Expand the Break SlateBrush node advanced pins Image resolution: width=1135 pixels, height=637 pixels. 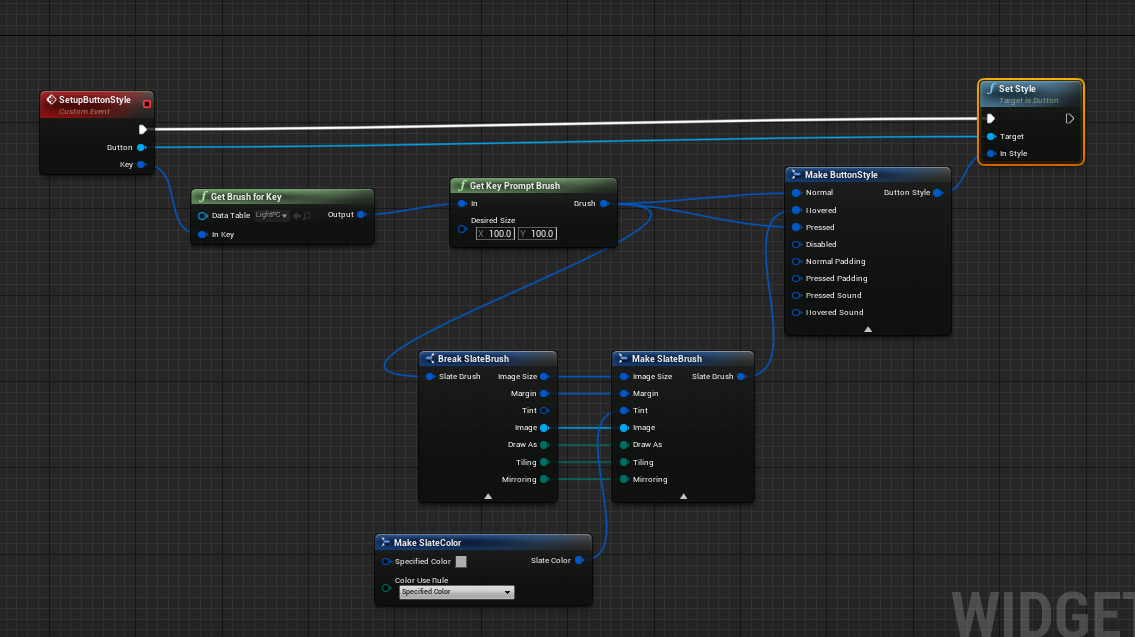pyautogui.click(x=488, y=495)
